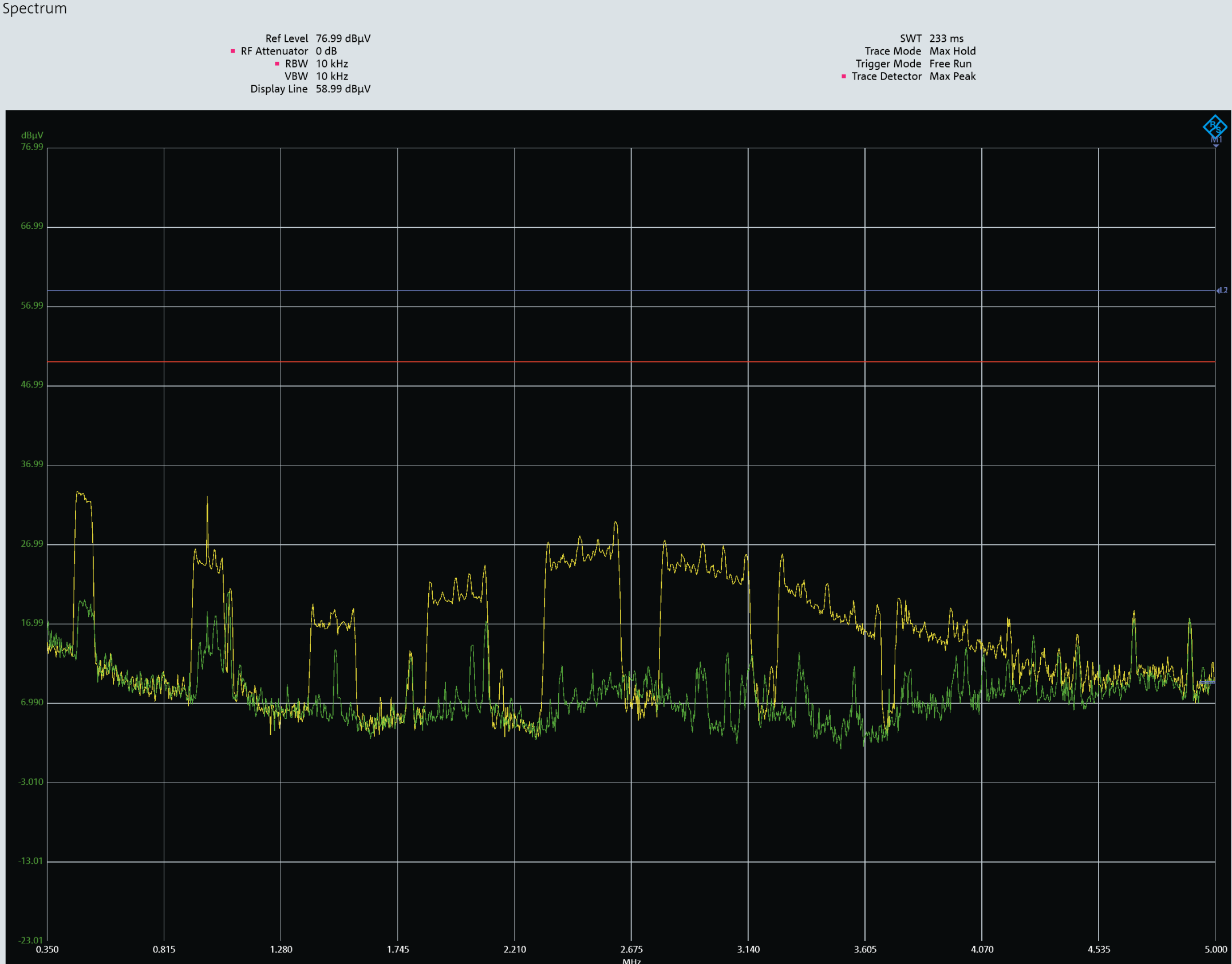Image resolution: width=1232 pixels, height=964 pixels.
Task: Click the 36.99 y-axis label
Action: pyautogui.click(x=32, y=464)
